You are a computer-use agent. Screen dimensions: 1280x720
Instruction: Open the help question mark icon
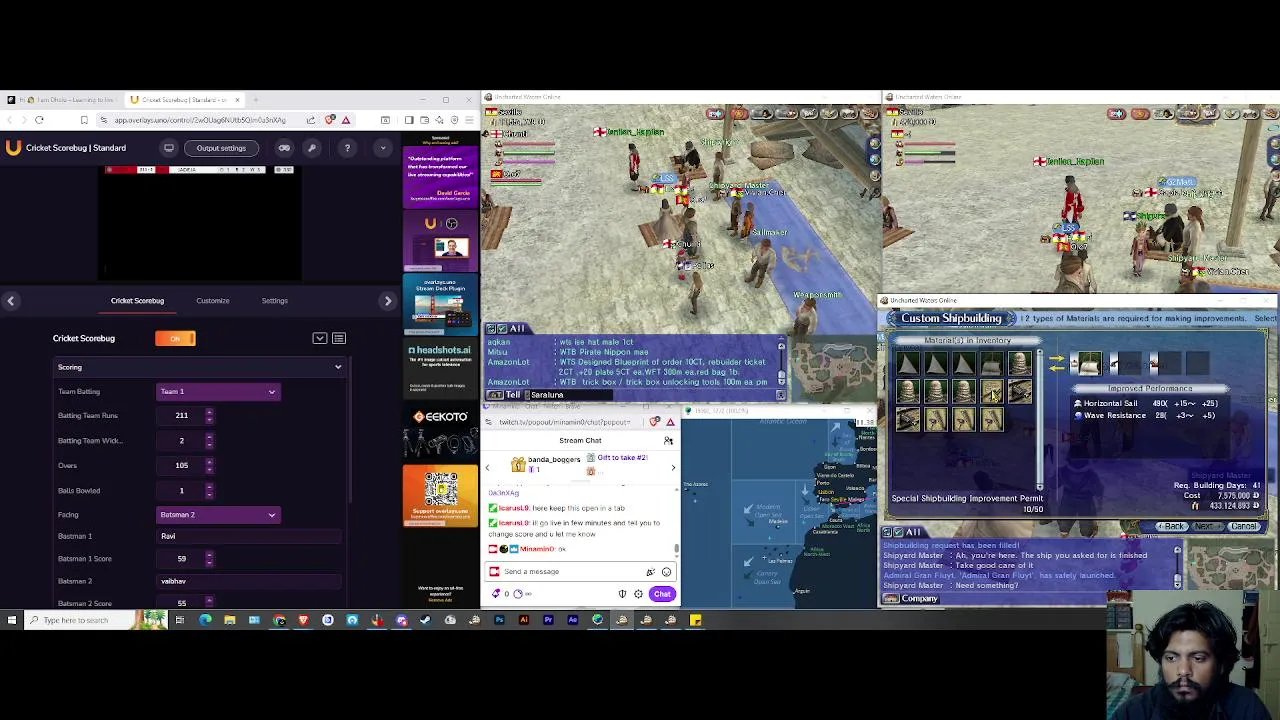point(347,148)
